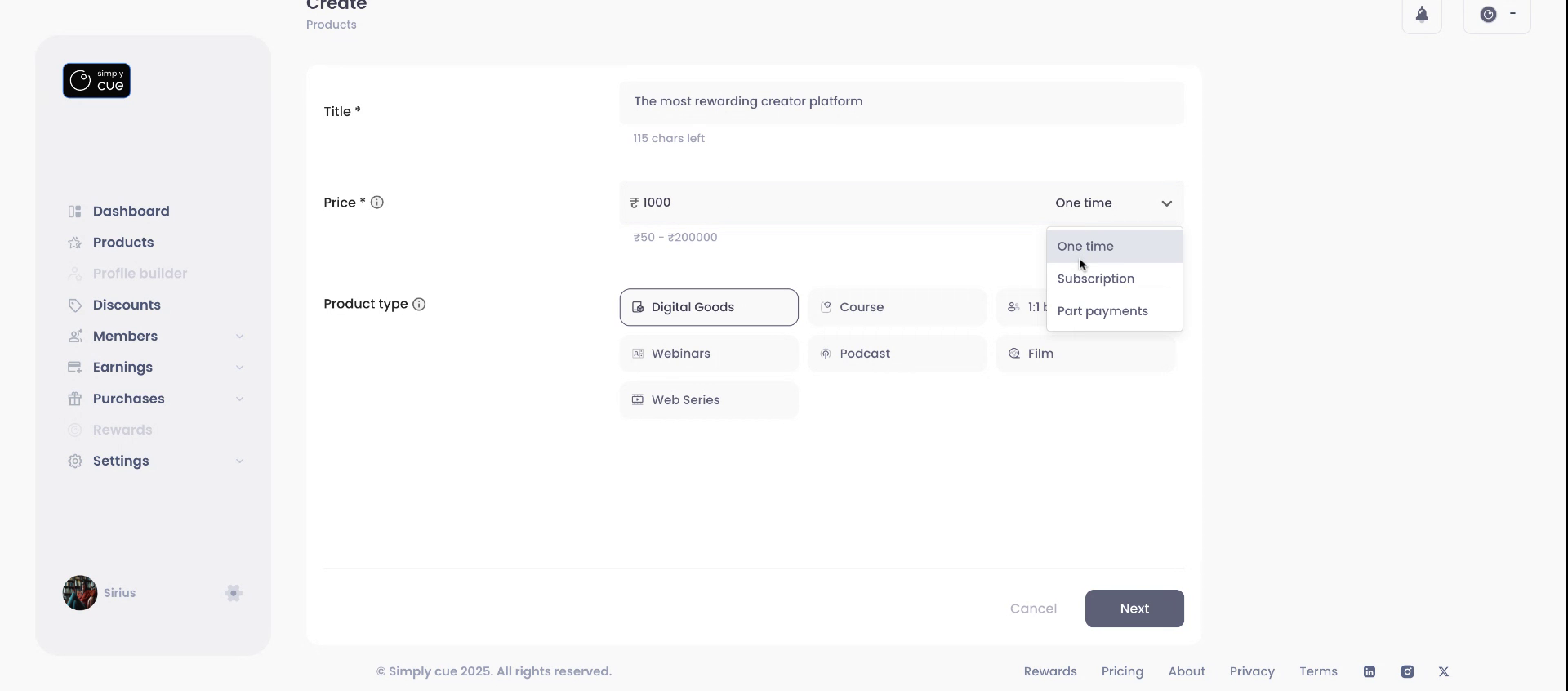Pick the Podcast product type
The width and height of the screenshot is (1568, 691).
click(x=897, y=354)
